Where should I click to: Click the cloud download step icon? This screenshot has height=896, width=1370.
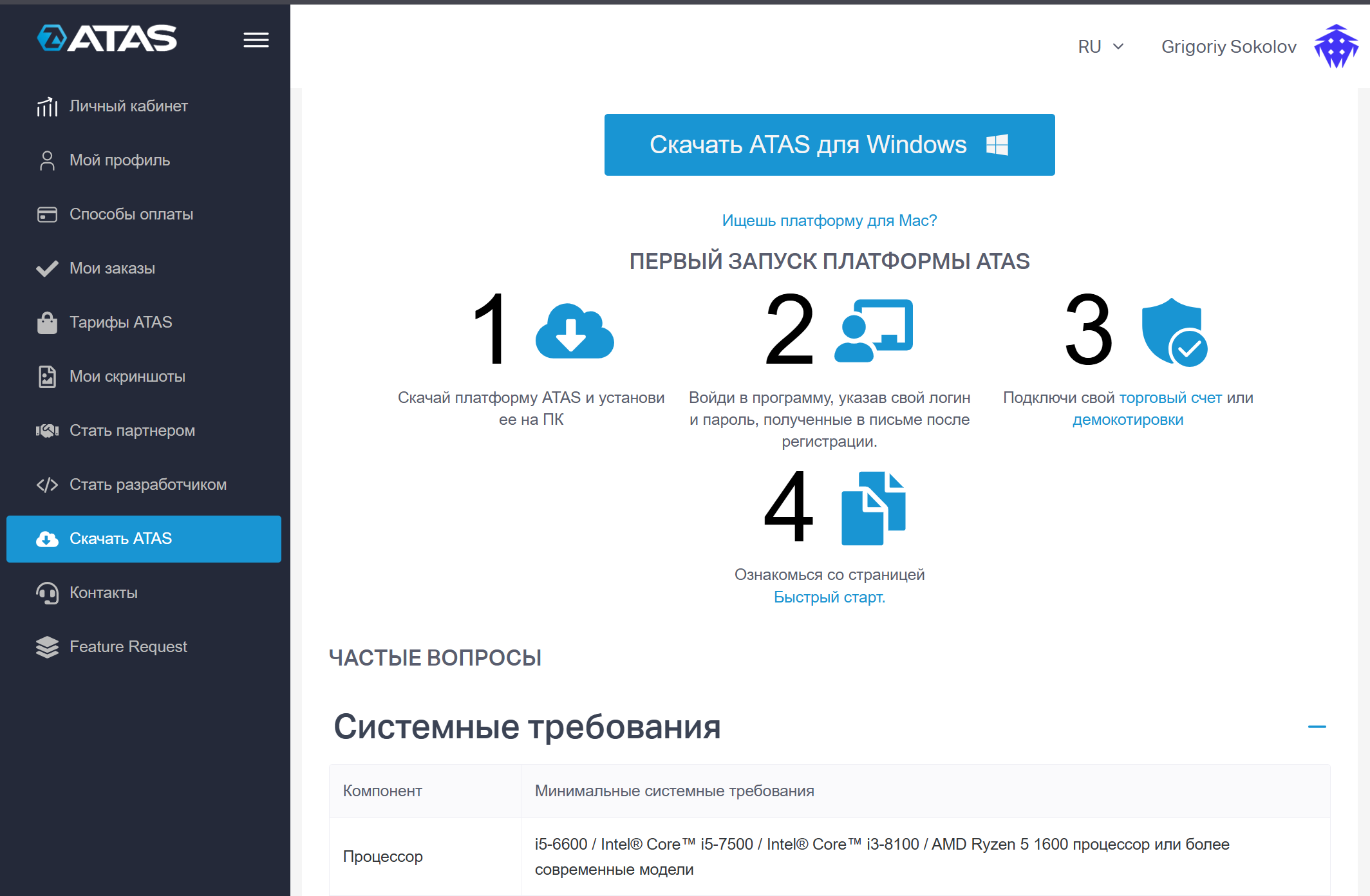pos(574,331)
